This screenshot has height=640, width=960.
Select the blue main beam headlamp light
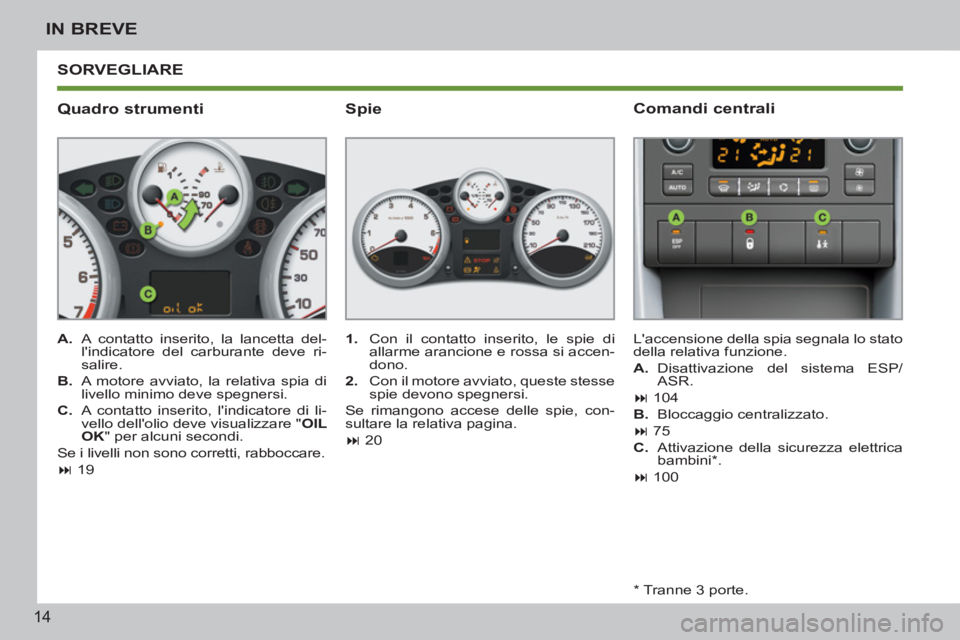coord(111,203)
